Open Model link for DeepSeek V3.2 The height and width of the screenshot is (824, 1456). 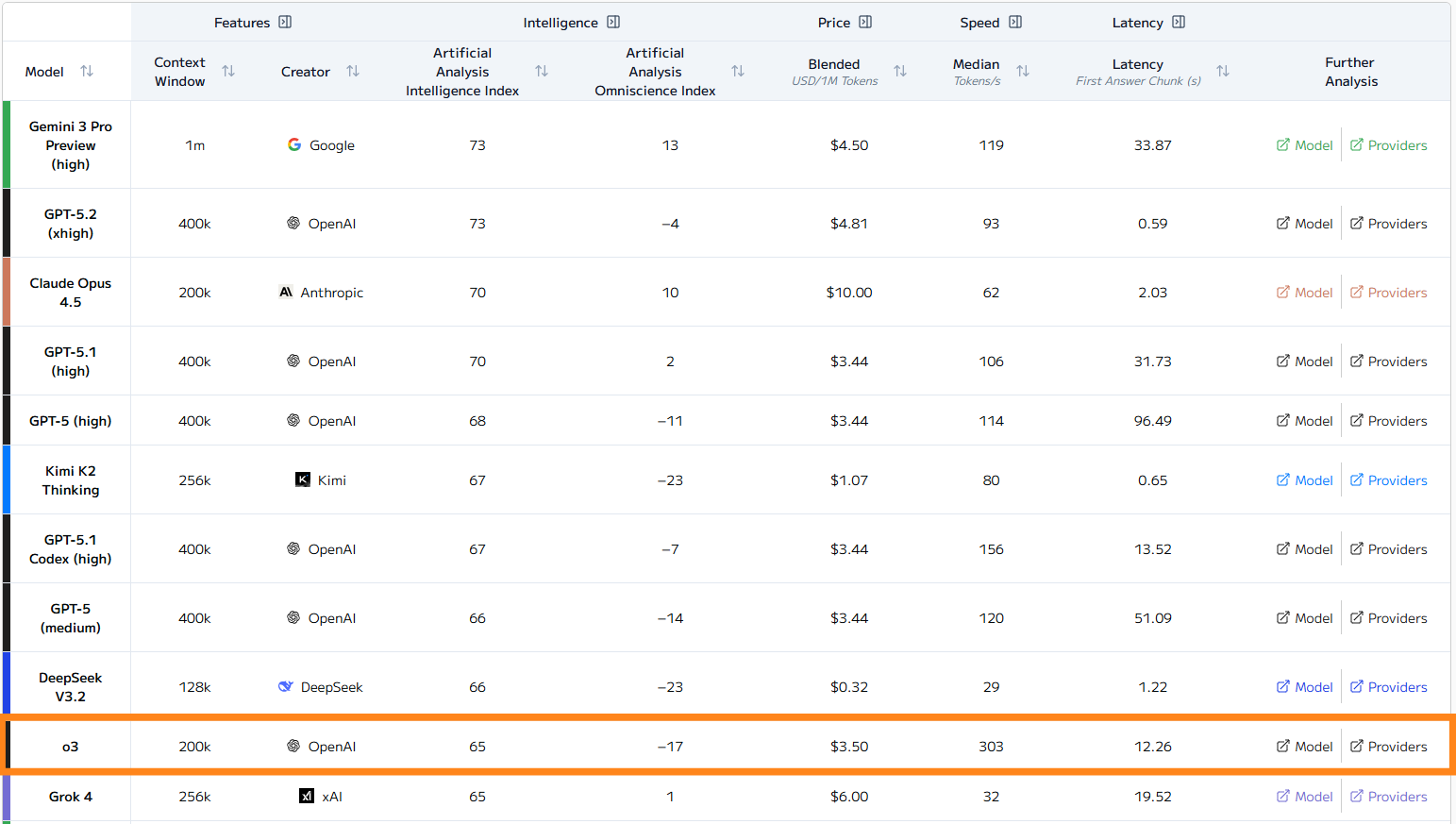click(x=1305, y=687)
